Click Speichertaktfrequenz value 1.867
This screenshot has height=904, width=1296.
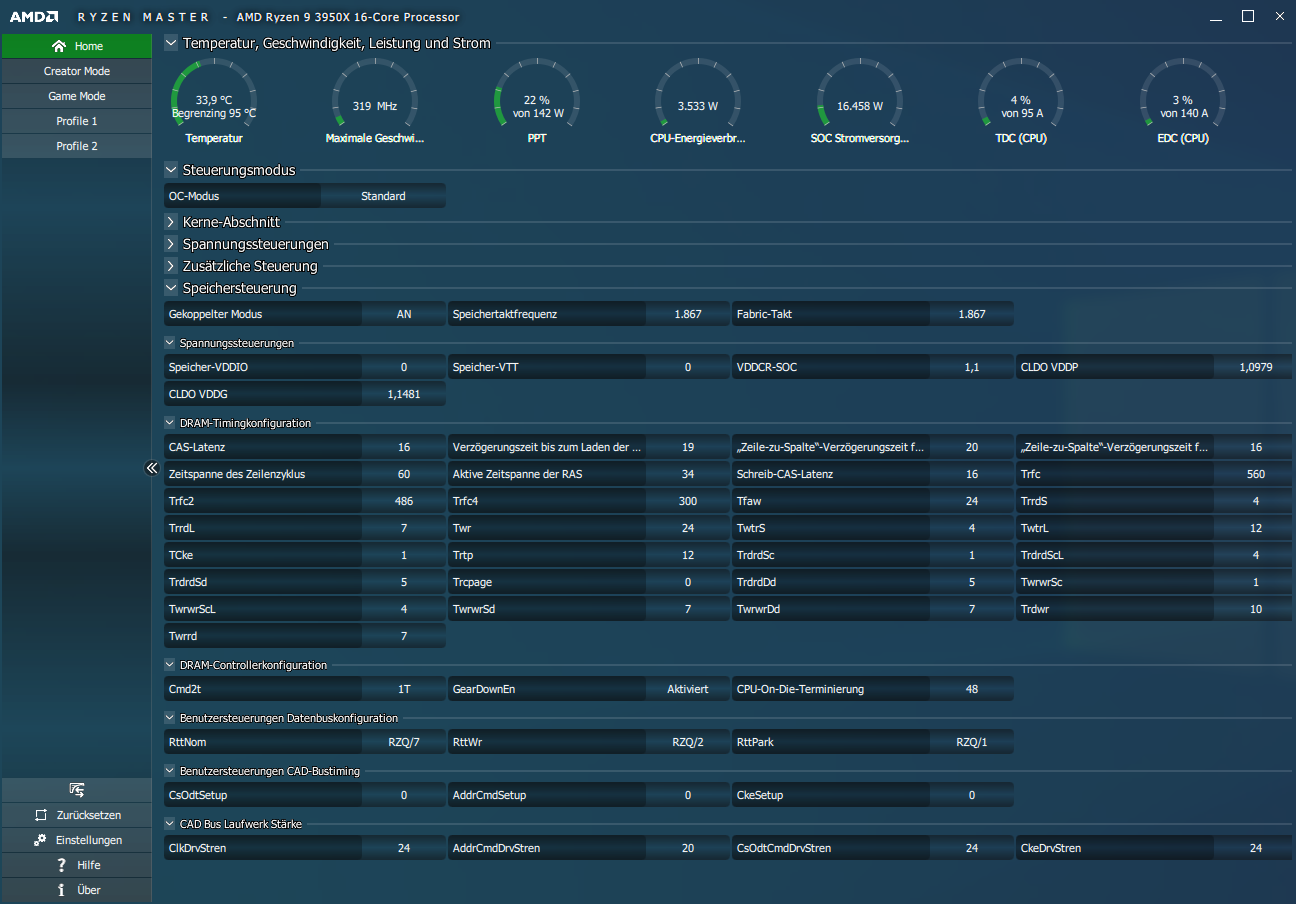click(x=688, y=314)
